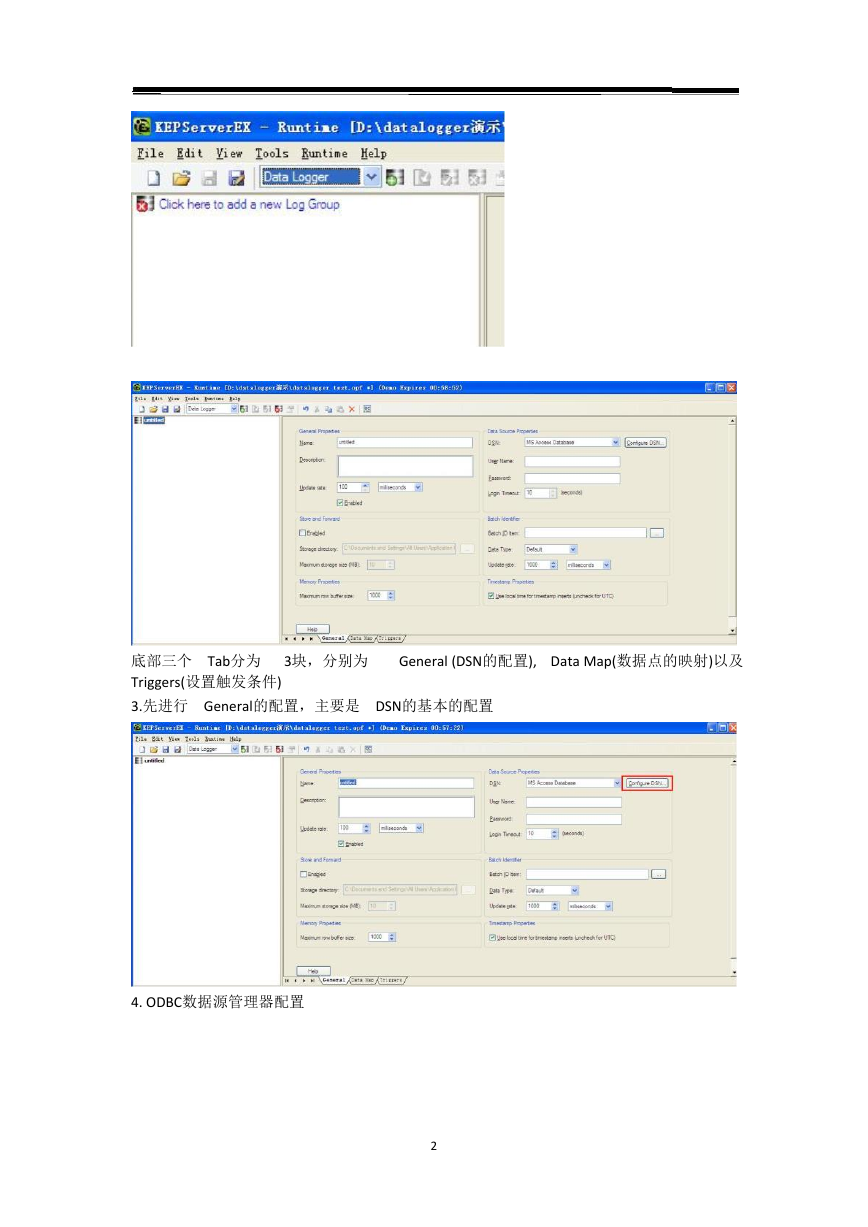Click the Maximum row buffer size stepper, middle screenshot
Screen dimensions: 868x1227
coord(390,595)
